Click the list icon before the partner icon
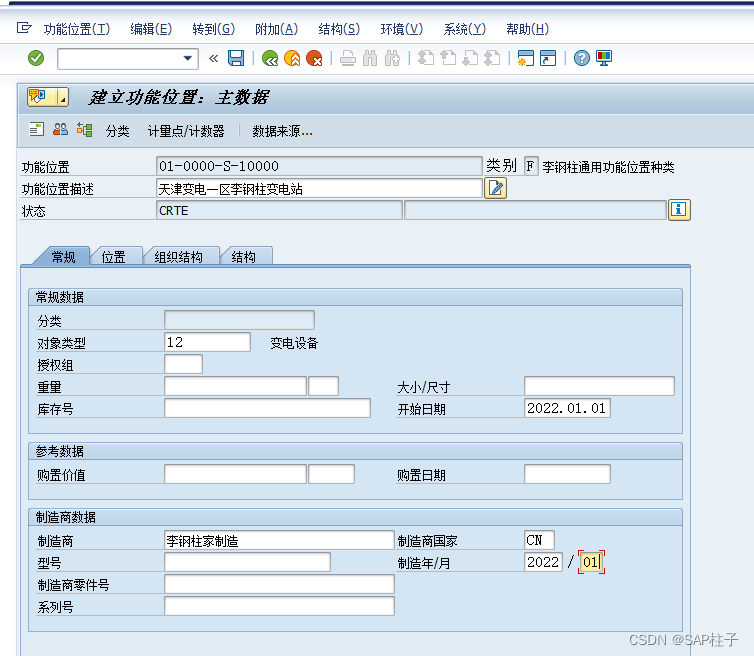The image size is (754, 656). [37, 130]
